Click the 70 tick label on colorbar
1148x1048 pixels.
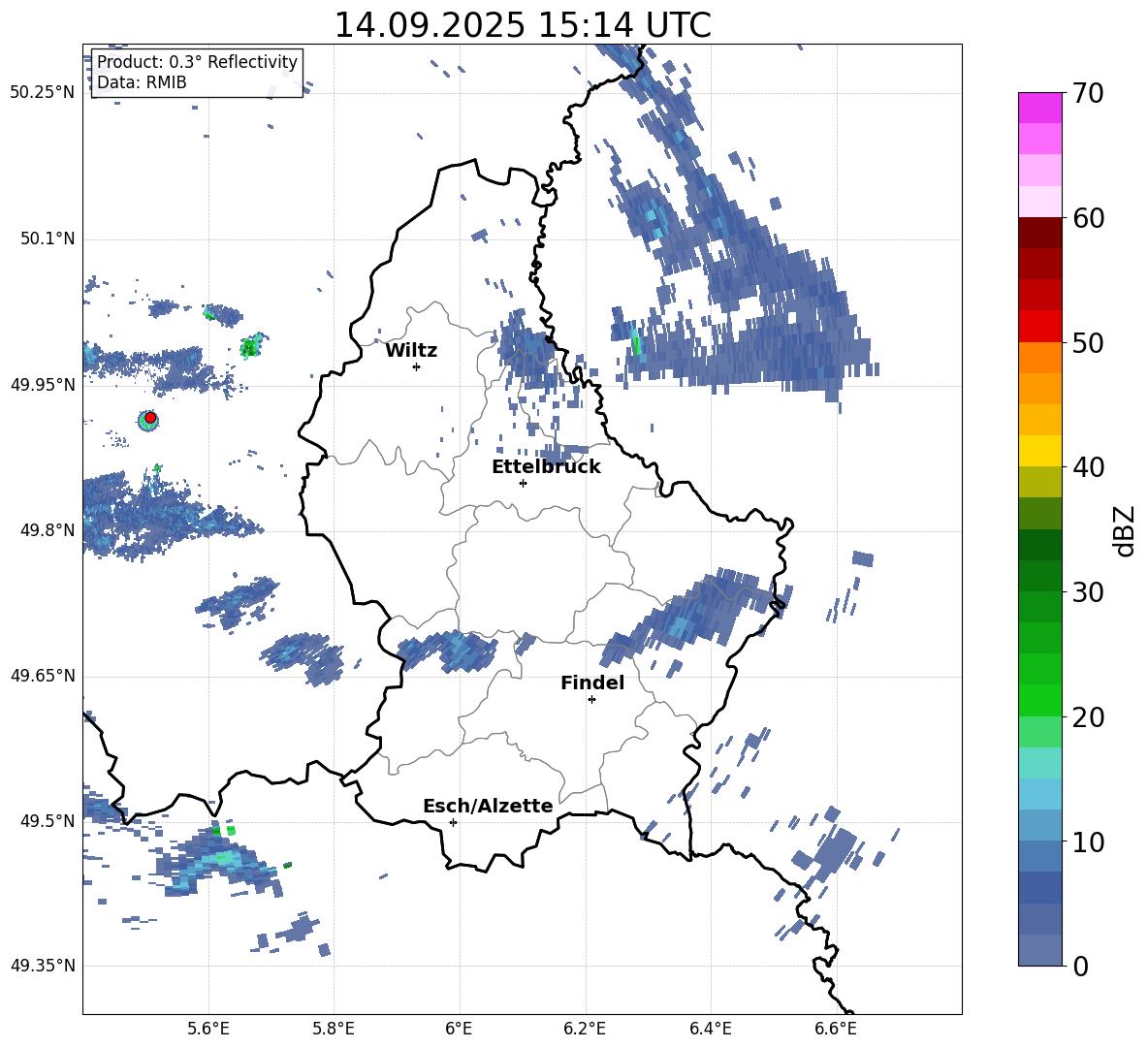1090,93
